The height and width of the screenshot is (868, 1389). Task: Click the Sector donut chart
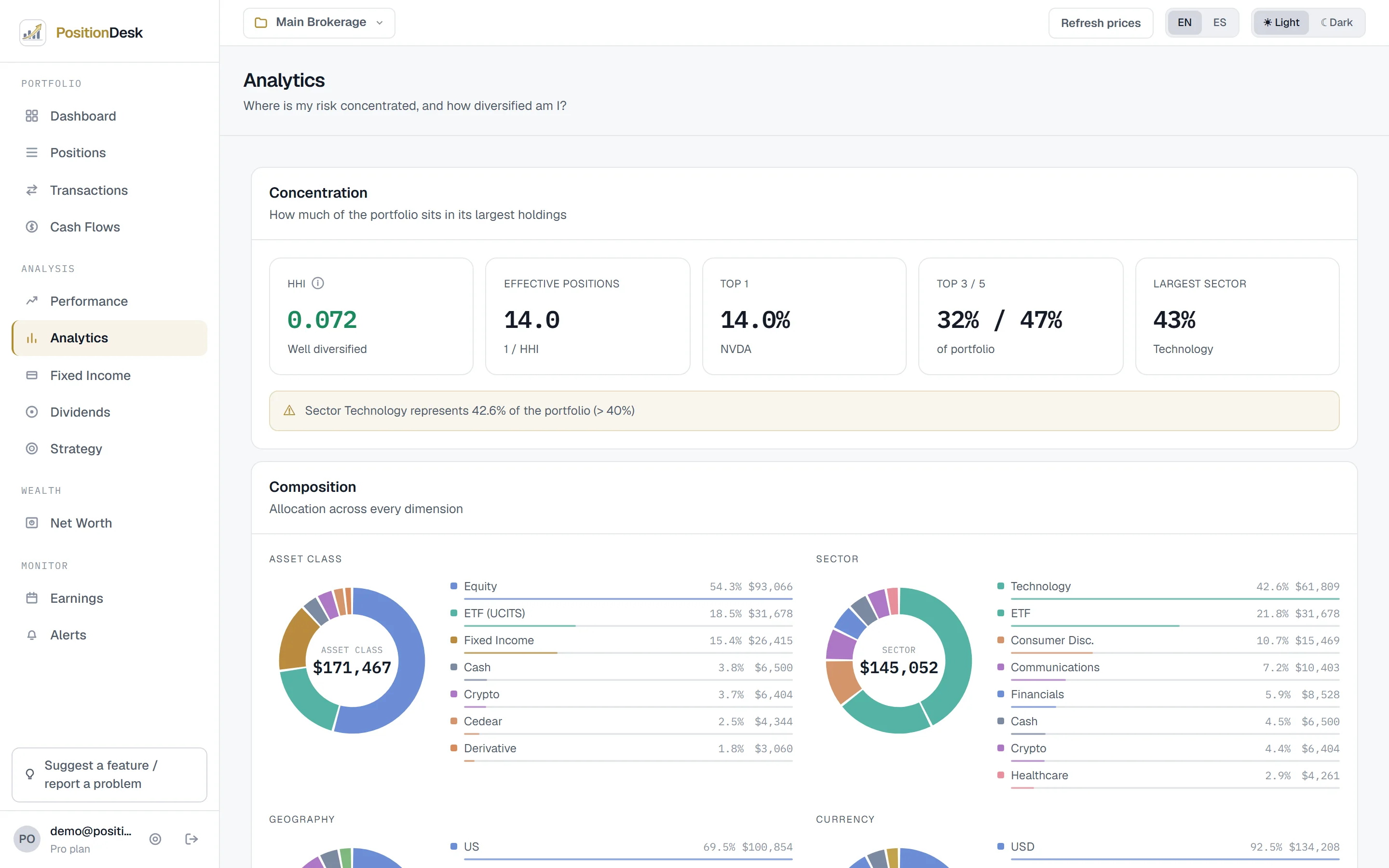pos(899,660)
